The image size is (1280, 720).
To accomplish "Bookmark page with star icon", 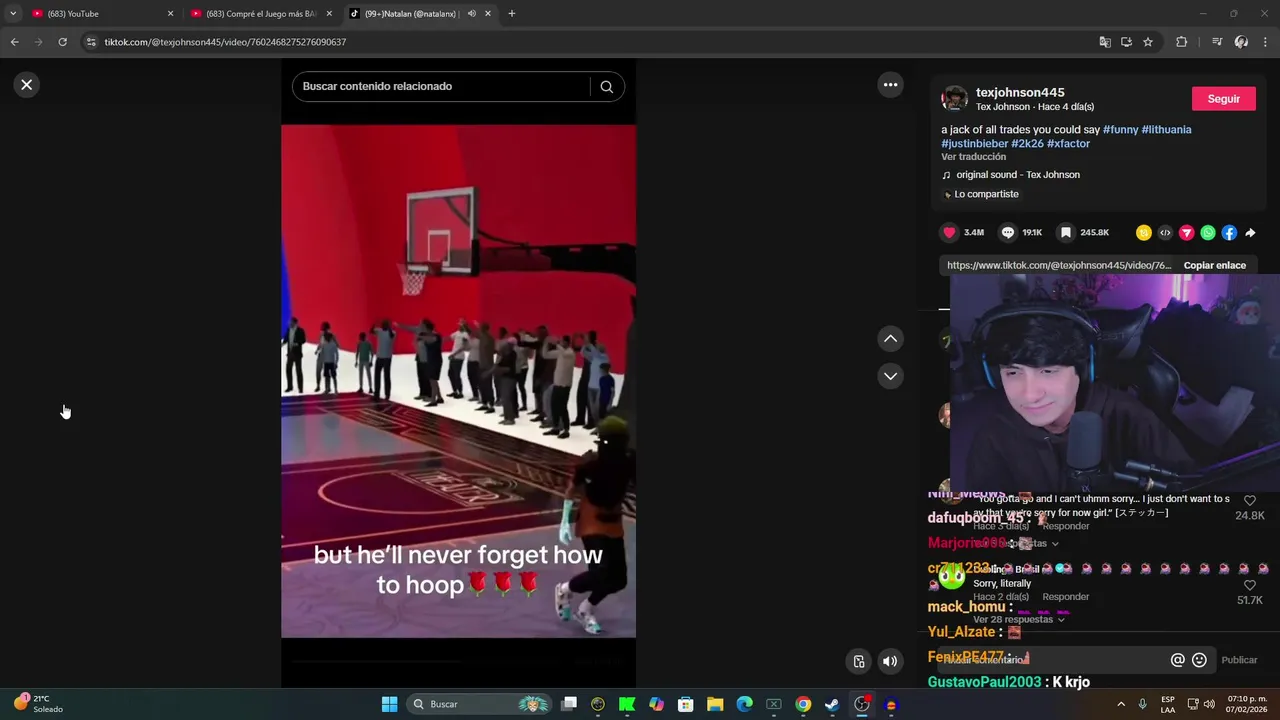I will coord(1148,42).
